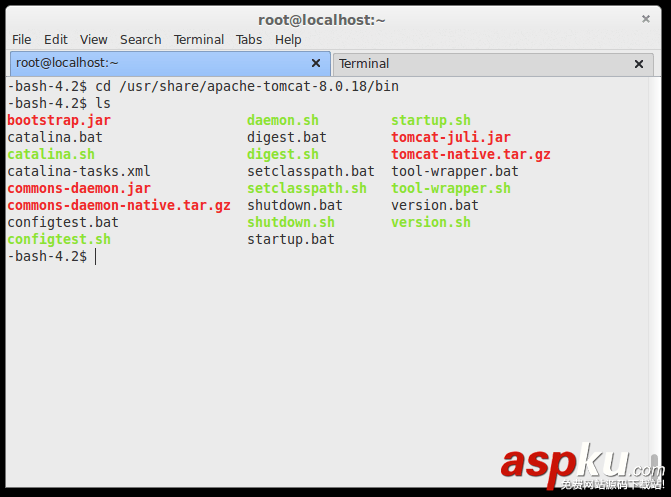Switch to the Terminal tab
671x497 pixels.
[x=493, y=64]
